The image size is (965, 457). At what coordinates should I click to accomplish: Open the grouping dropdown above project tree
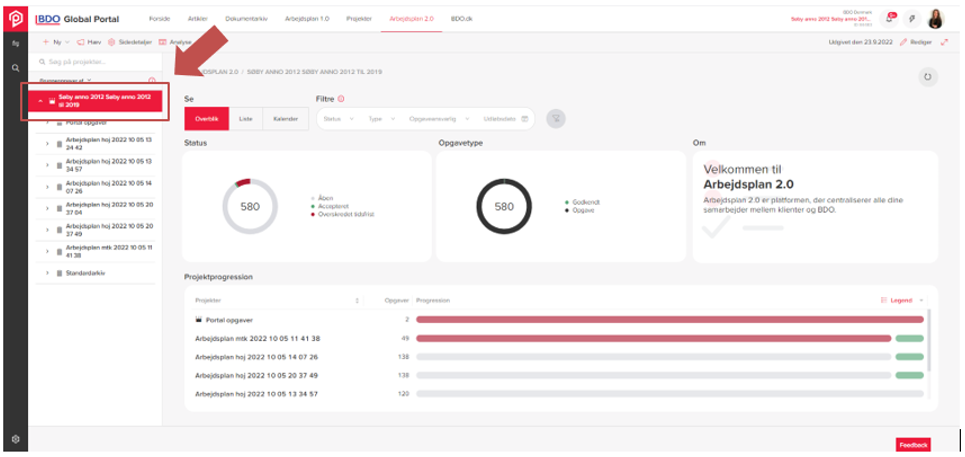[65, 80]
